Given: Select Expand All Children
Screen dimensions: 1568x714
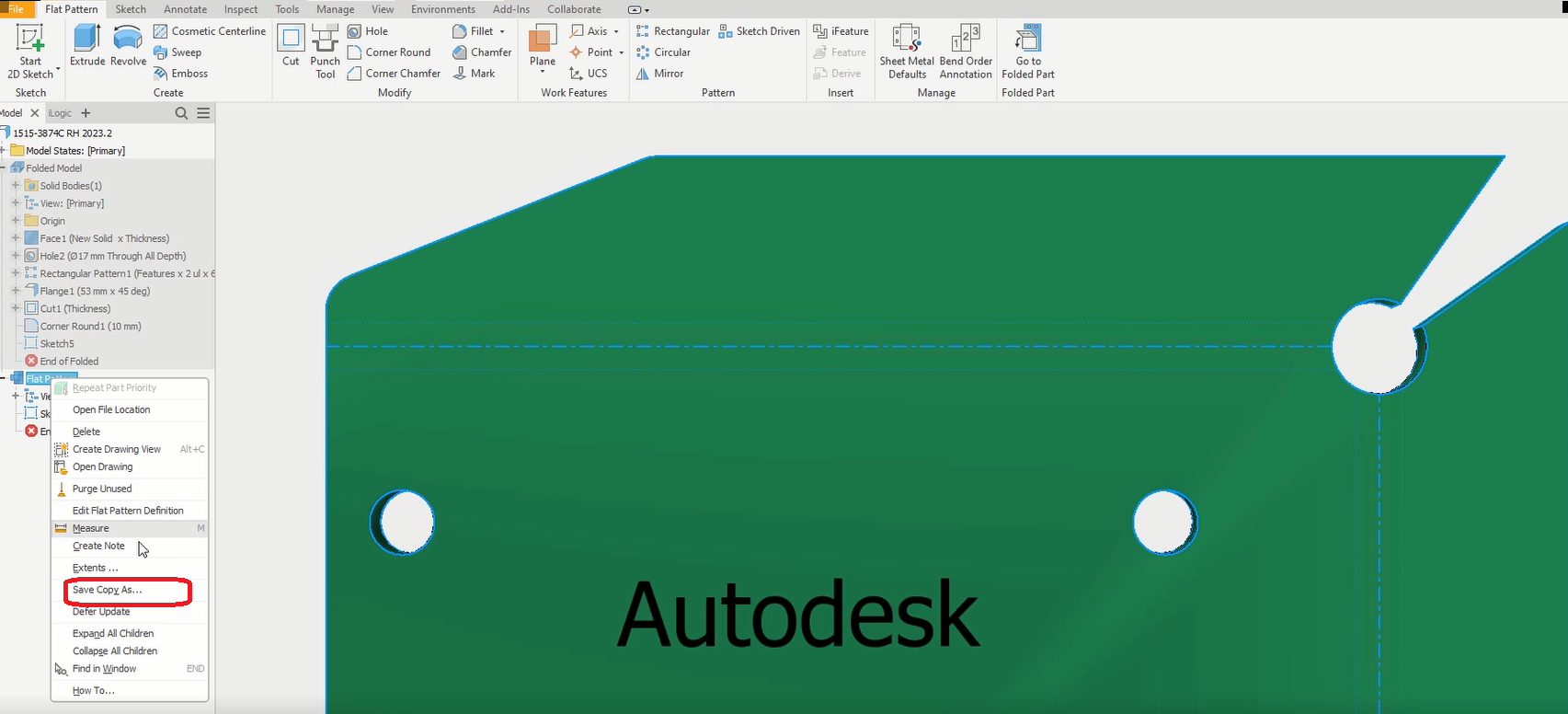Looking at the screenshot, I should 130,633.
